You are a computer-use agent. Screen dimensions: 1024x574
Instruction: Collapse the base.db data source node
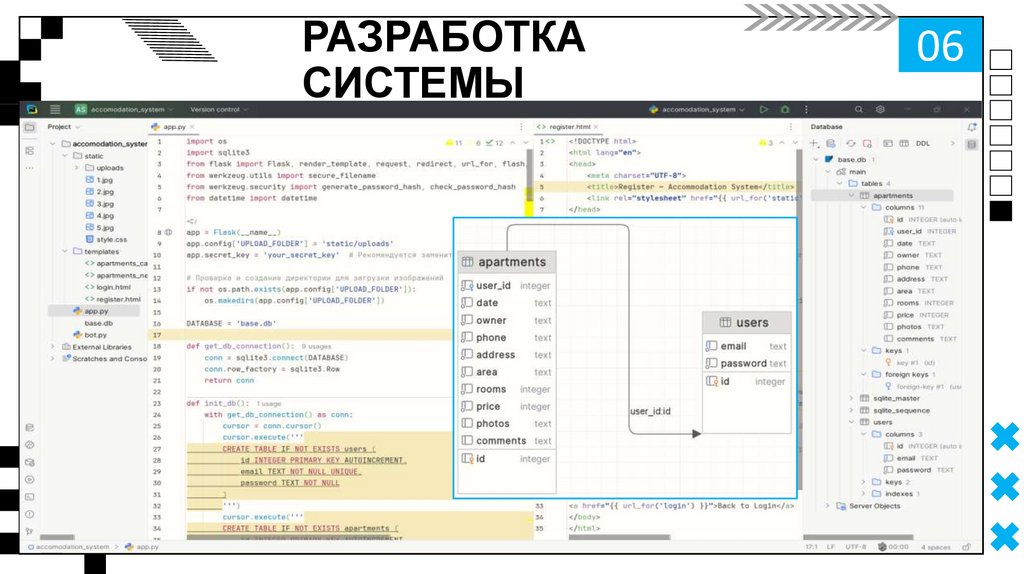pyautogui.click(x=816, y=159)
